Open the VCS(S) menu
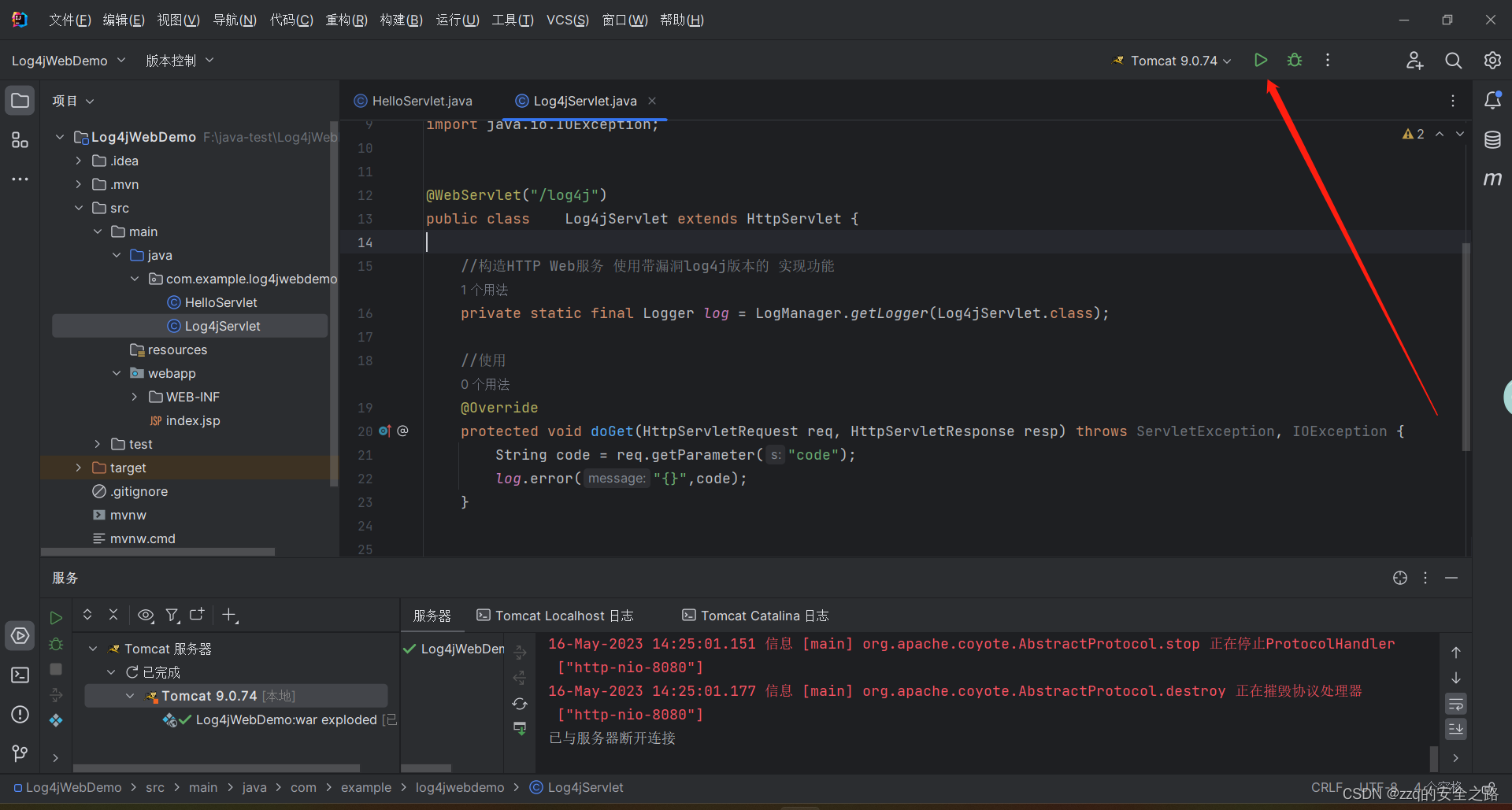The width and height of the screenshot is (1512, 810). [568, 20]
